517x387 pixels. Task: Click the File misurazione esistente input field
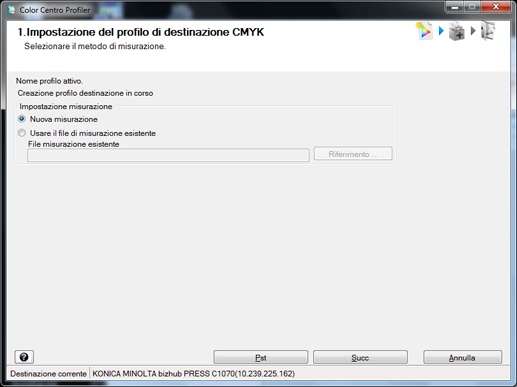(x=168, y=155)
